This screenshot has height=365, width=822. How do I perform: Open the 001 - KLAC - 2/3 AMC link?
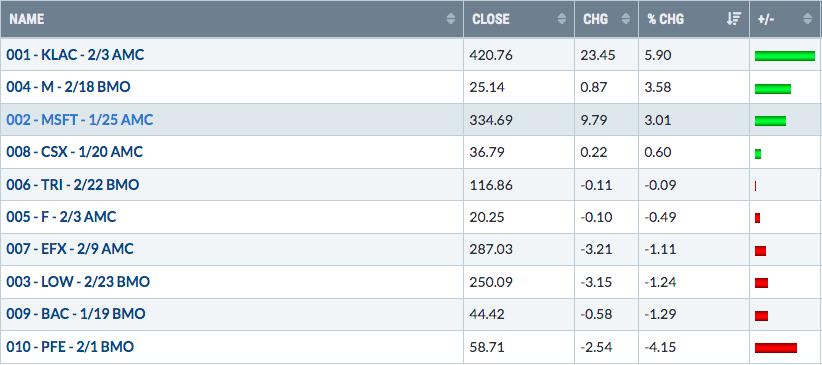[x=75, y=55]
